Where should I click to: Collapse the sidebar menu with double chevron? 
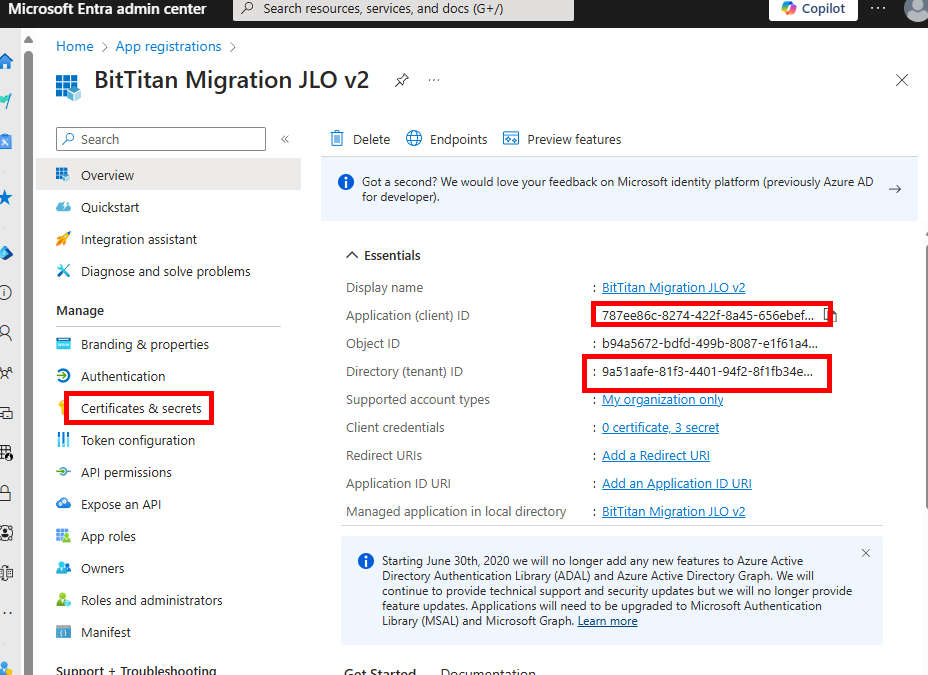pyautogui.click(x=285, y=139)
